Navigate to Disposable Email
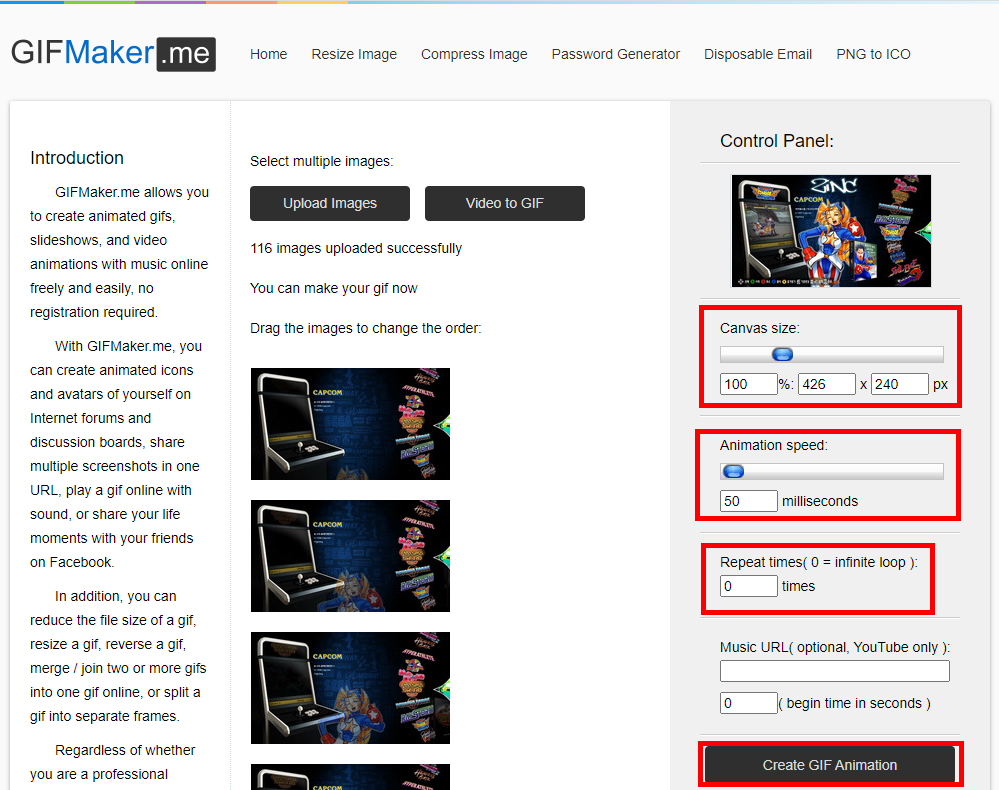The image size is (999, 790). pyautogui.click(x=758, y=54)
